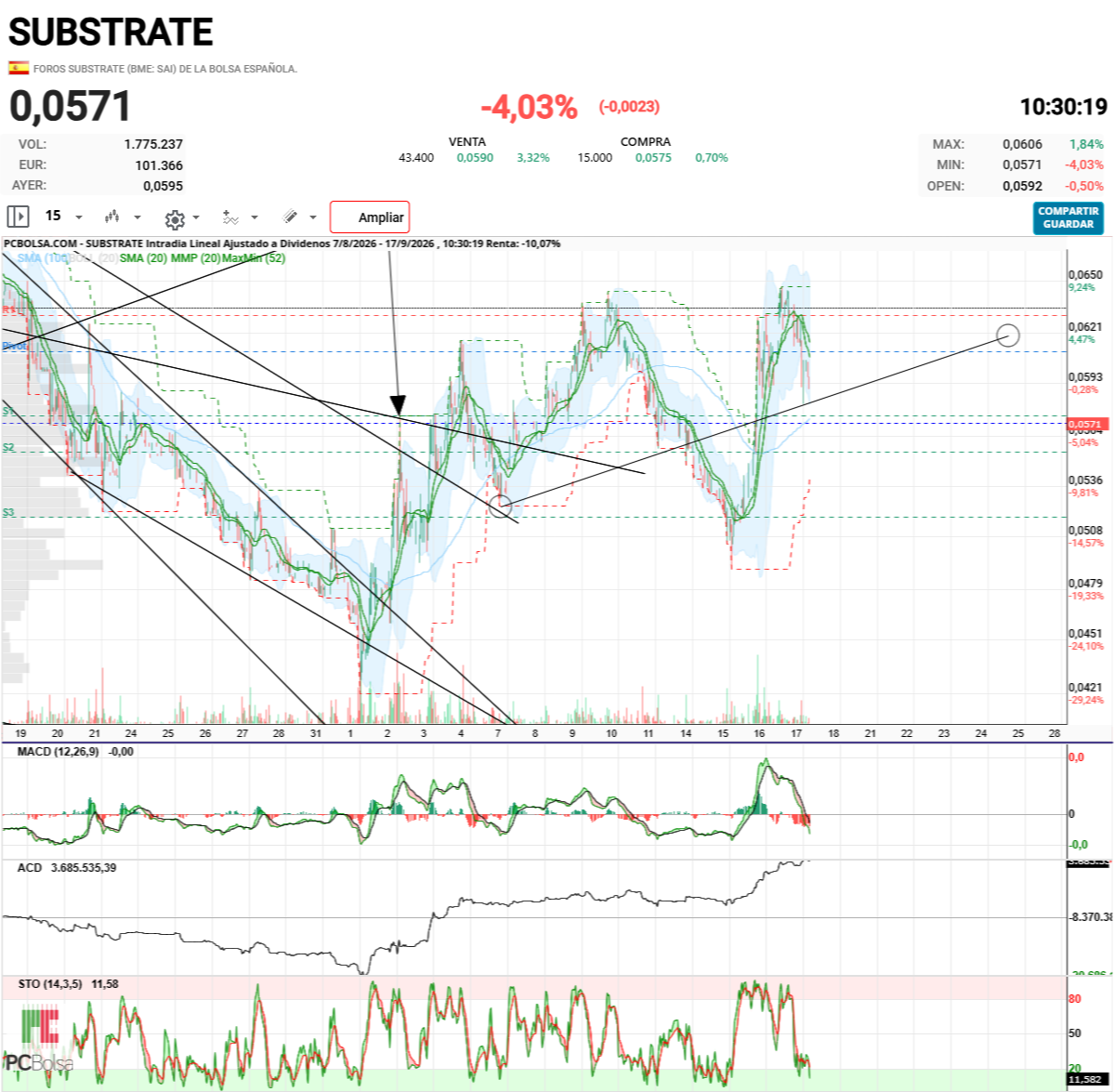Viewport: 1115px width, 1092px height.
Task: Click the 0,0421 price axis label
Action: [x=1085, y=688]
